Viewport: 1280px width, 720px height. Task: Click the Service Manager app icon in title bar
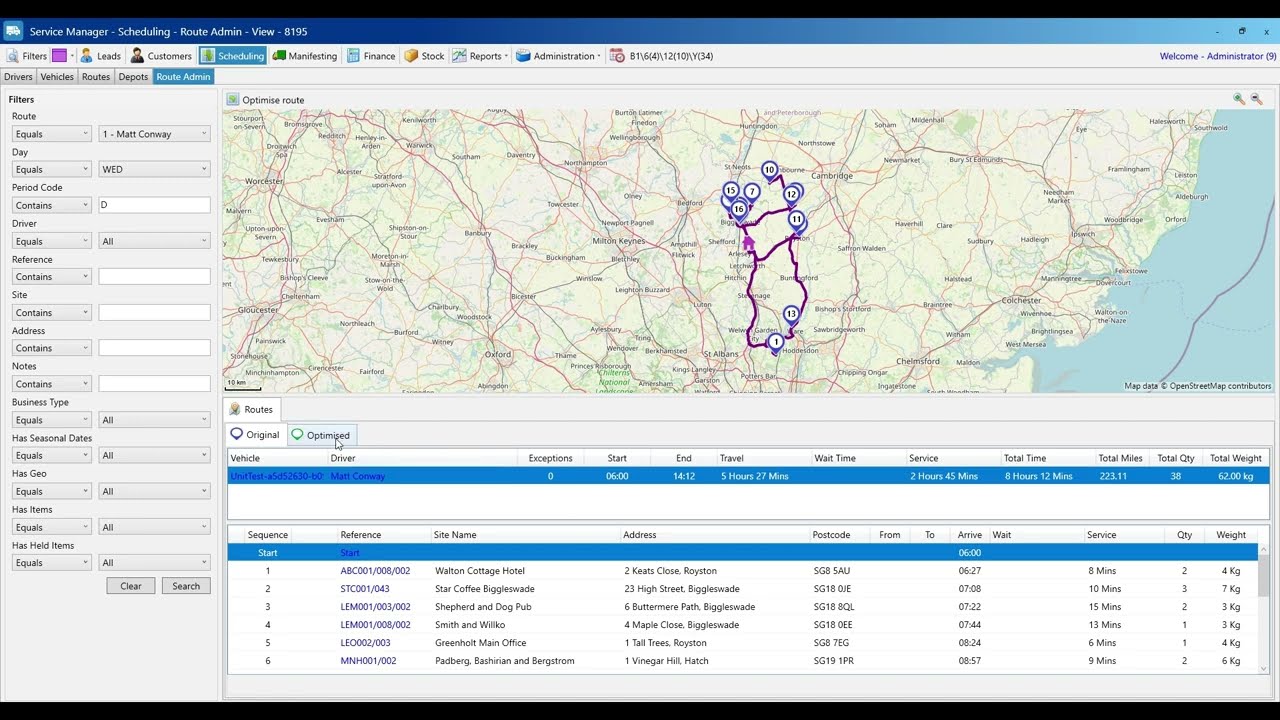(13, 32)
